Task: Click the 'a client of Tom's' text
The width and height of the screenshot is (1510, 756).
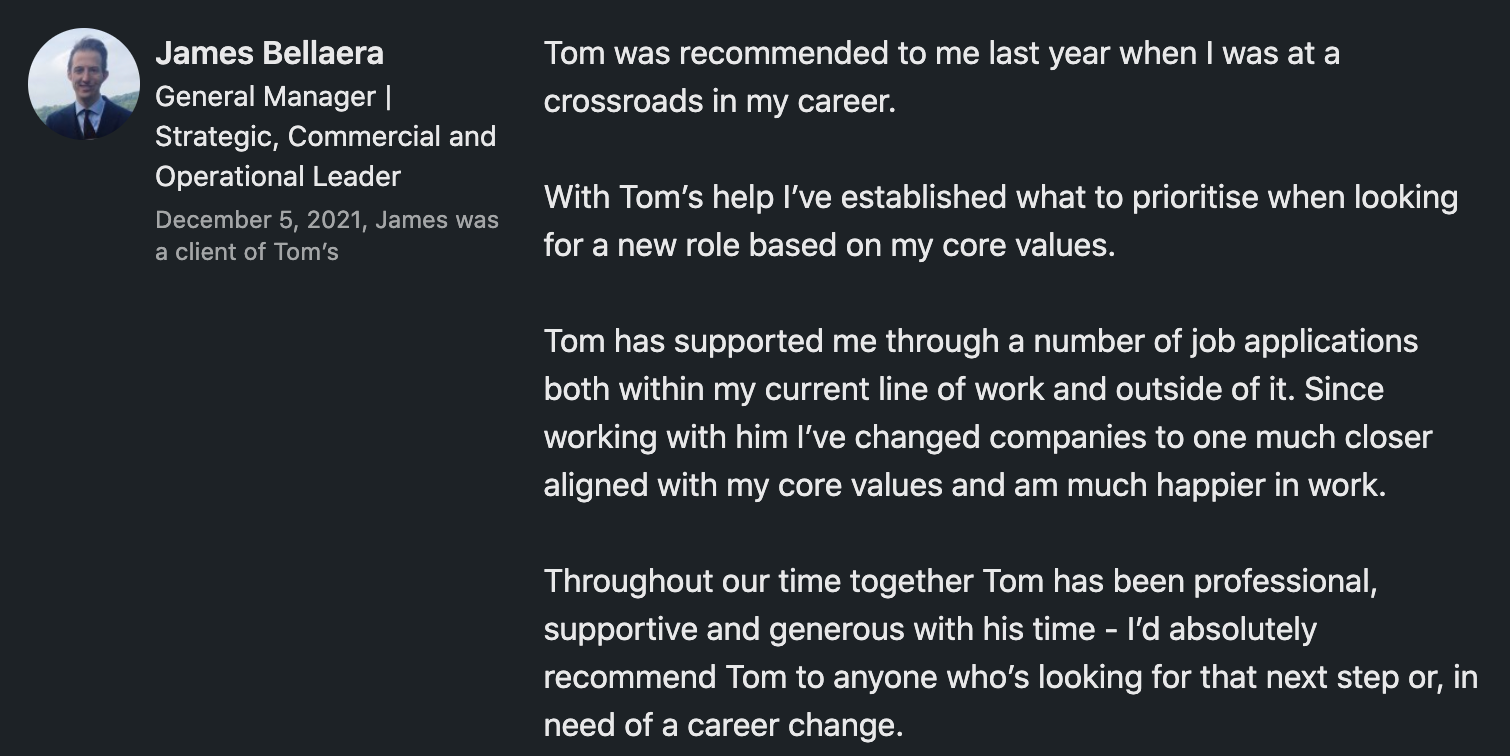Action: click(247, 252)
